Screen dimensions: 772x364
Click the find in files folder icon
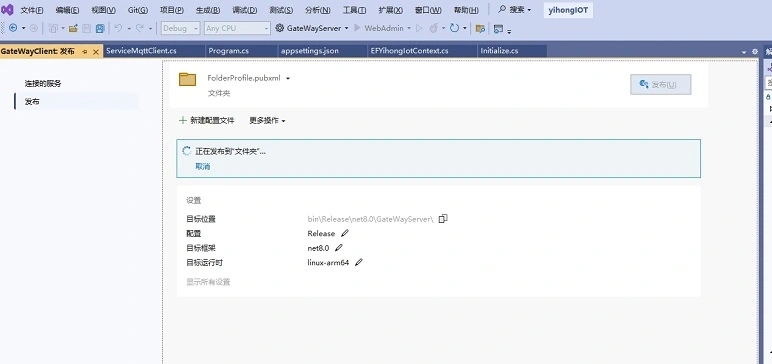480,29
